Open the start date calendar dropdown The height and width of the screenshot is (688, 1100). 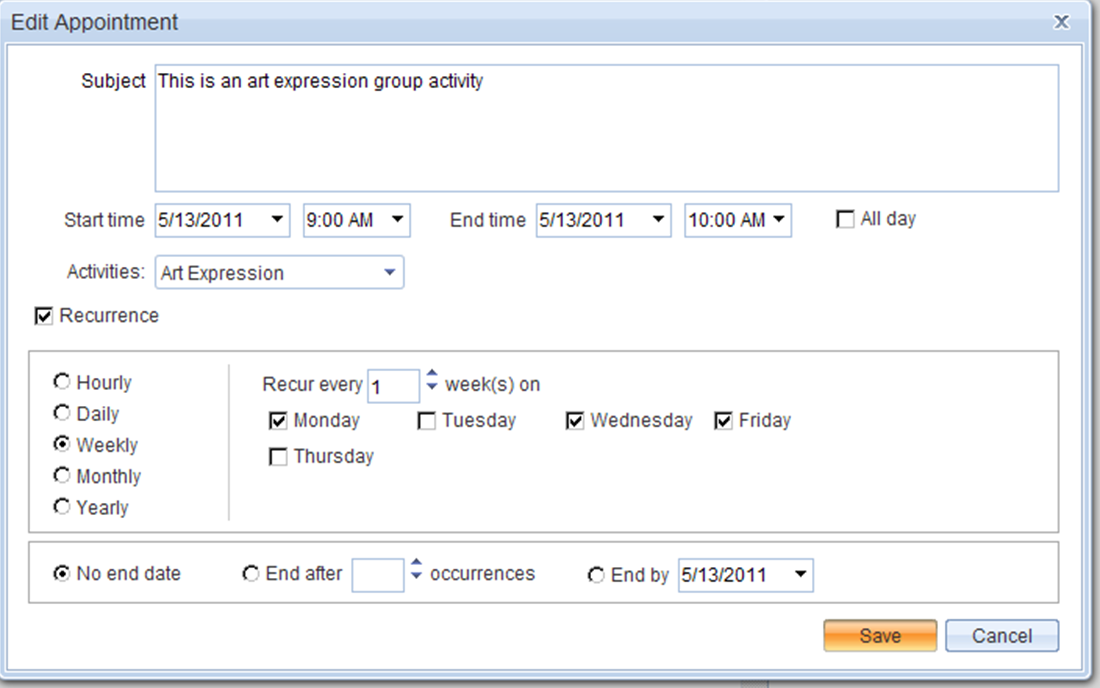click(x=277, y=220)
